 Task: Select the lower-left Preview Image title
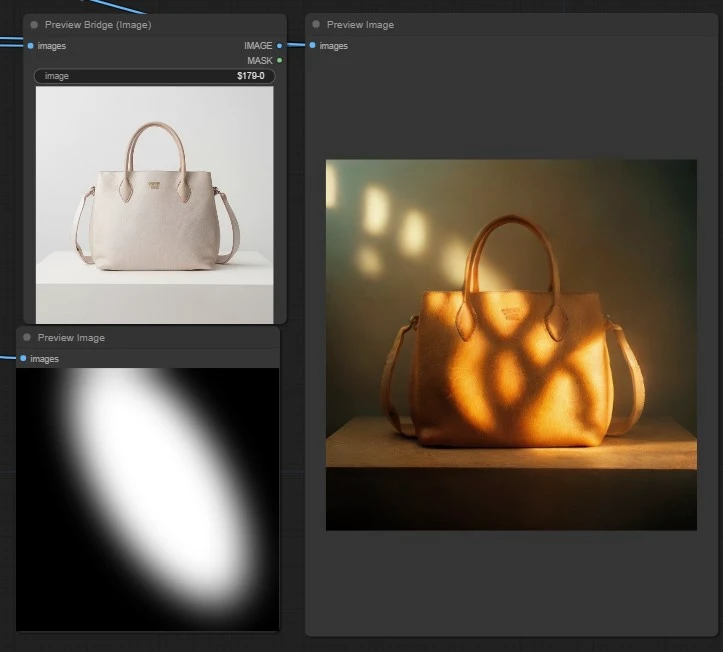pos(71,338)
